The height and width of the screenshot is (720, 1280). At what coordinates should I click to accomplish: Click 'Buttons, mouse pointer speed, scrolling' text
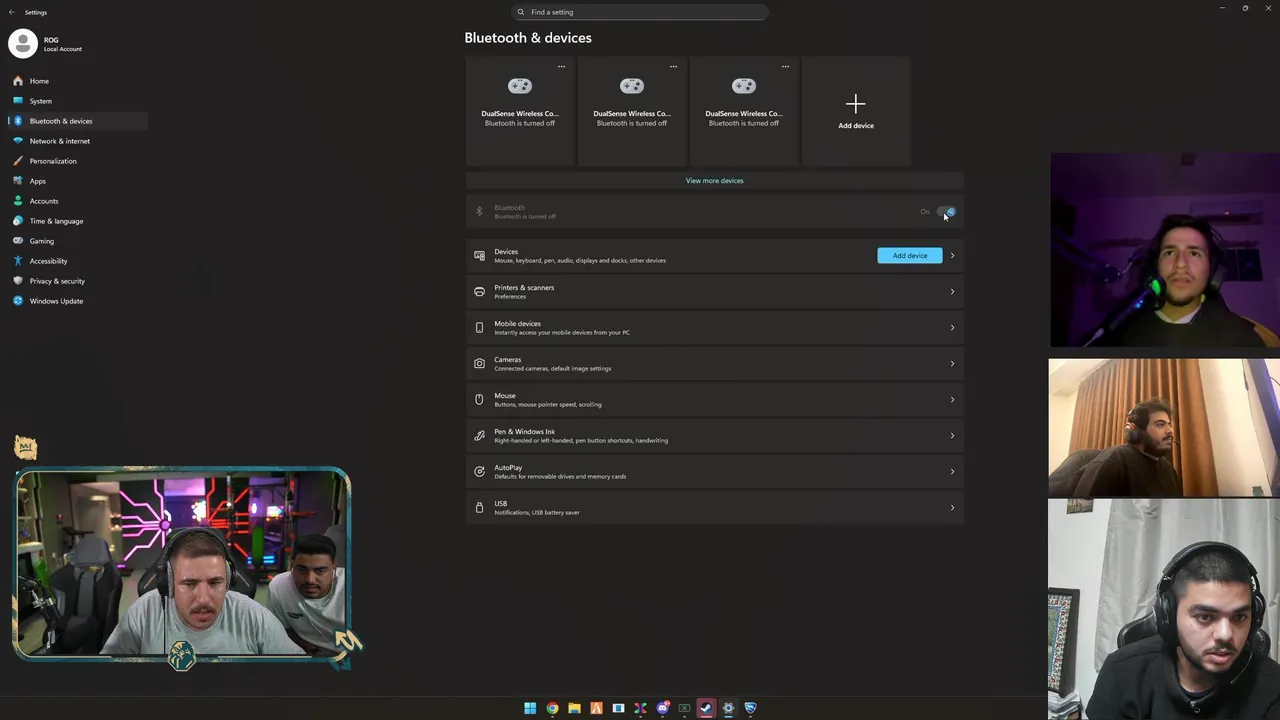[548, 404]
